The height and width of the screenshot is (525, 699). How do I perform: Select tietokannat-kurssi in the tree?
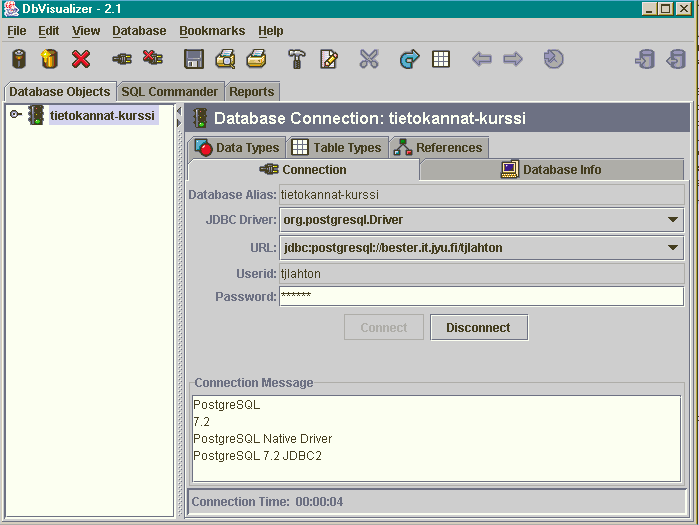(103, 115)
